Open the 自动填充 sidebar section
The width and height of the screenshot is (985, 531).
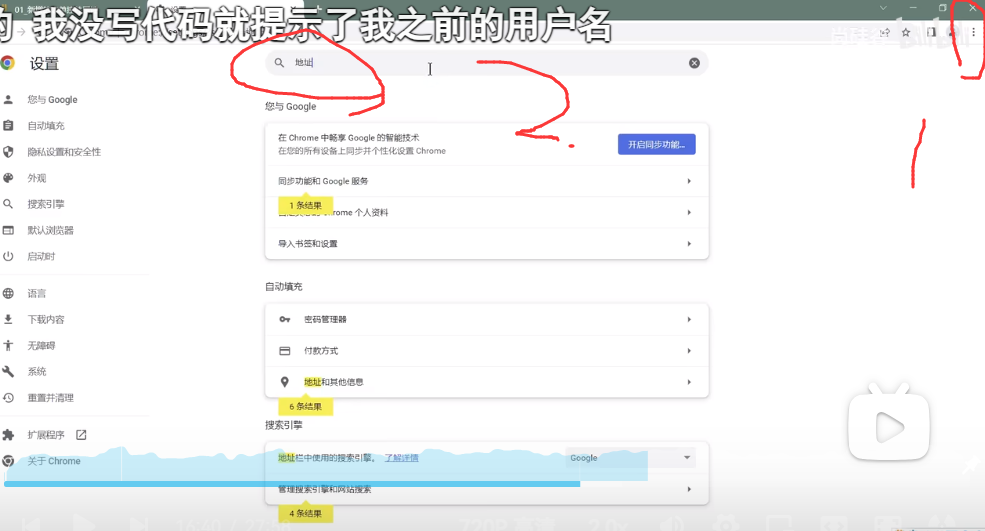(x=46, y=126)
